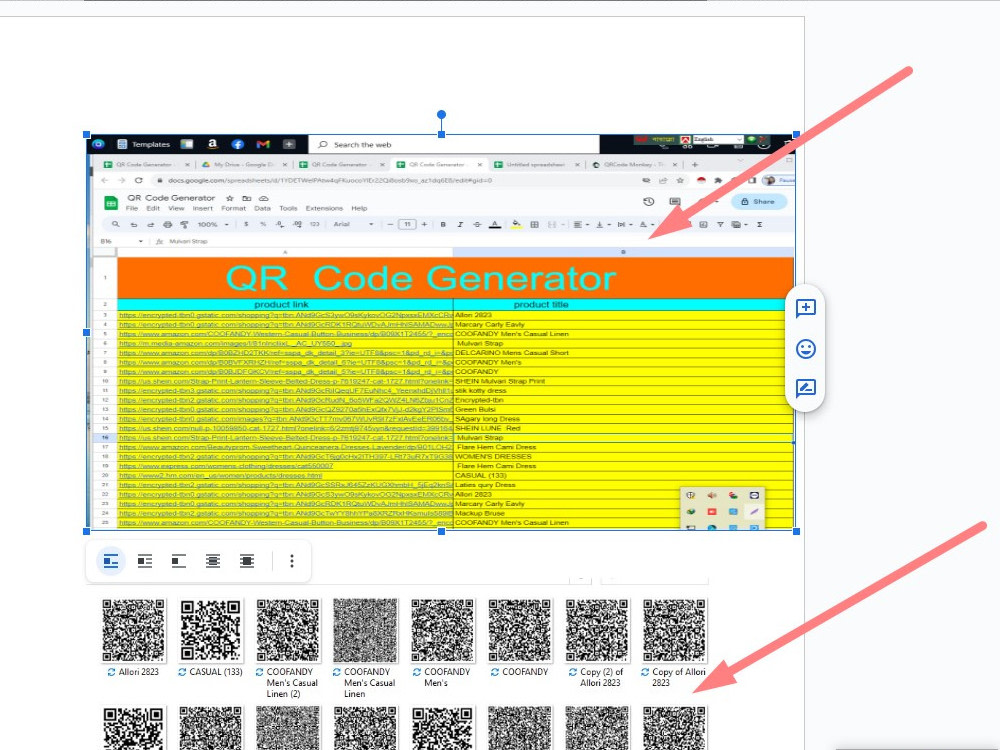This screenshot has height=750, width=1000.
Task: Select Copy of Allori 2823 QR thumbnail
Action: (x=674, y=630)
